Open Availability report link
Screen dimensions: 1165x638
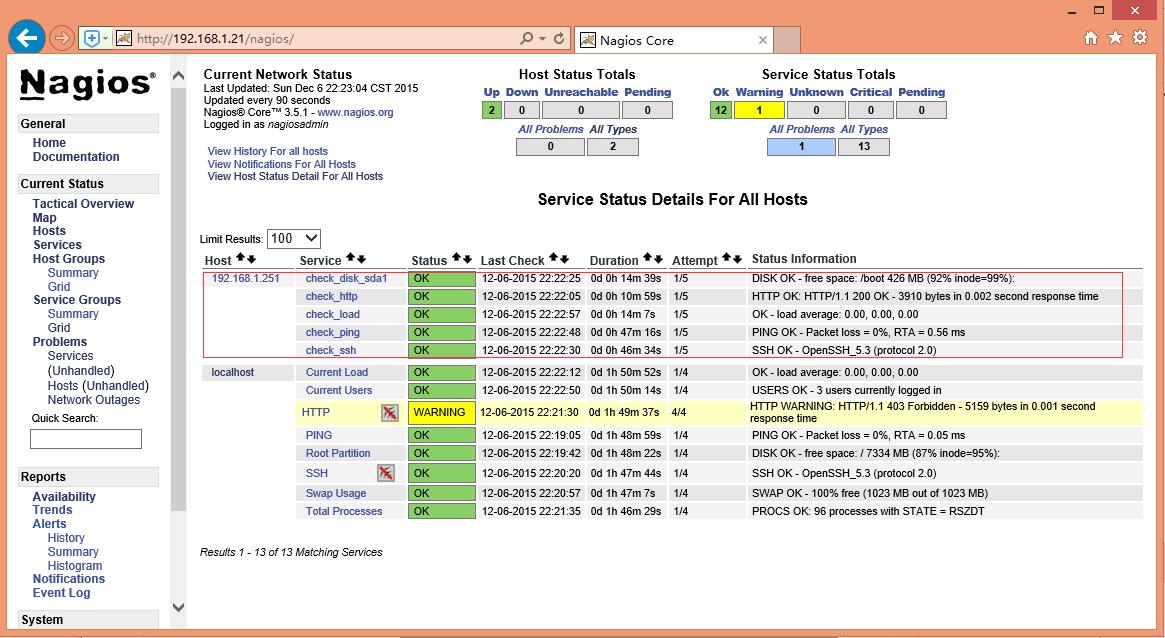pos(64,497)
